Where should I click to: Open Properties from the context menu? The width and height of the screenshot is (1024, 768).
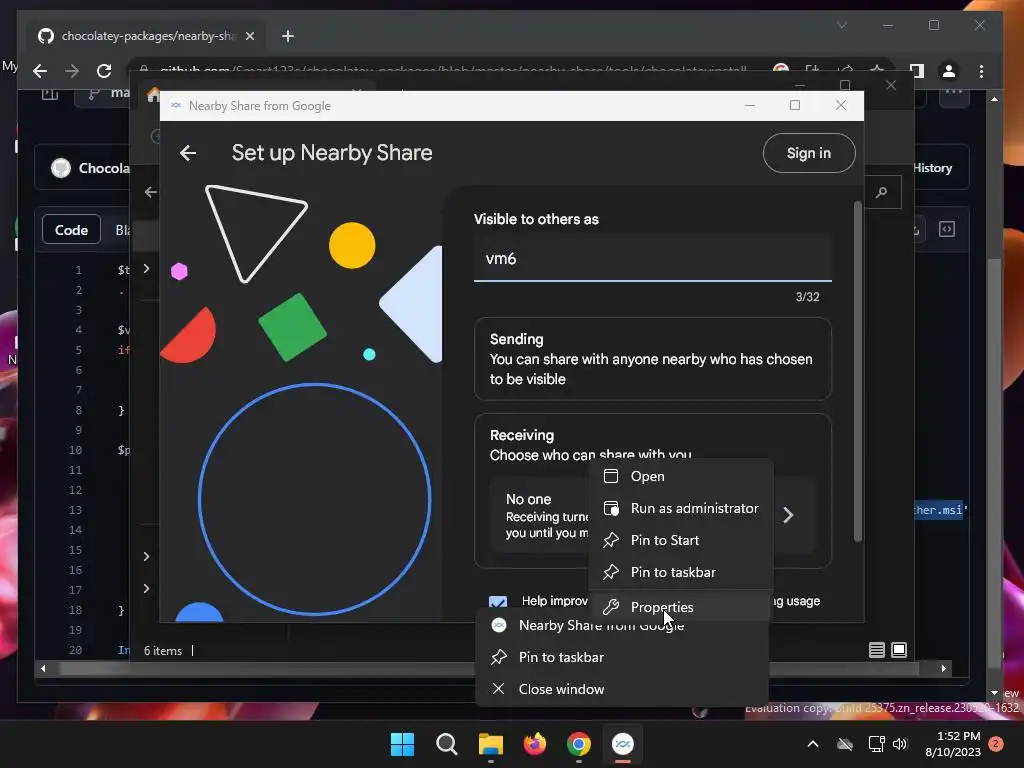[x=680, y=607]
